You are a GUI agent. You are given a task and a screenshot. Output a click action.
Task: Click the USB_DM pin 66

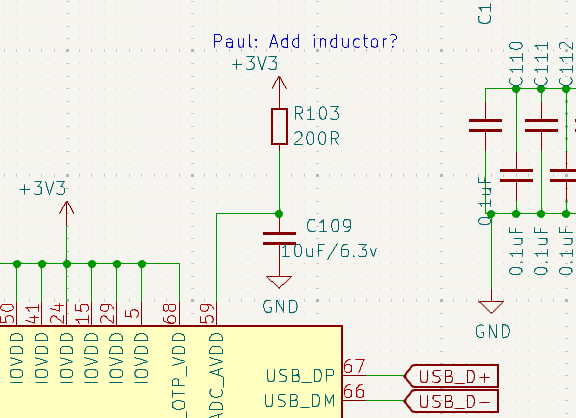[354, 400]
